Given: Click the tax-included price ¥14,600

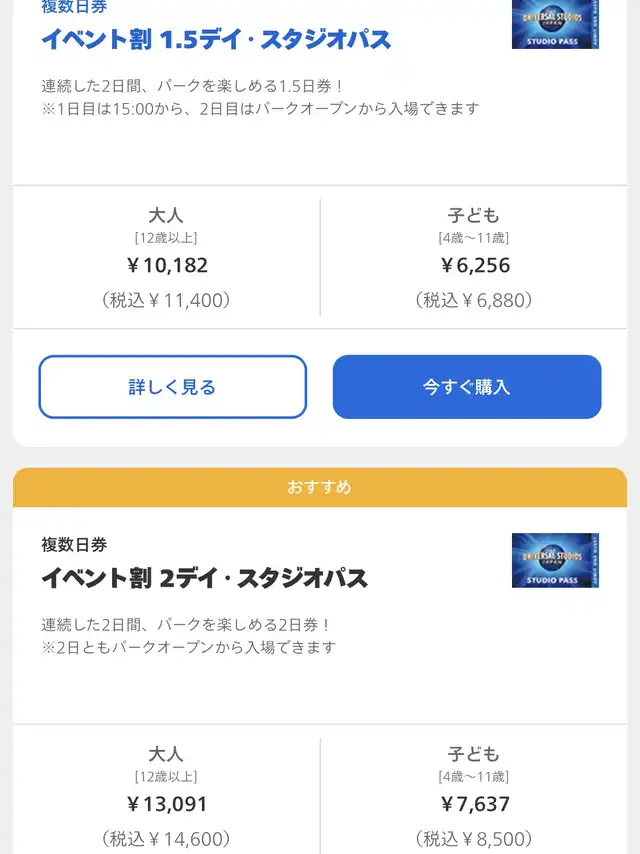Looking at the screenshot, I should pos(166,839).
